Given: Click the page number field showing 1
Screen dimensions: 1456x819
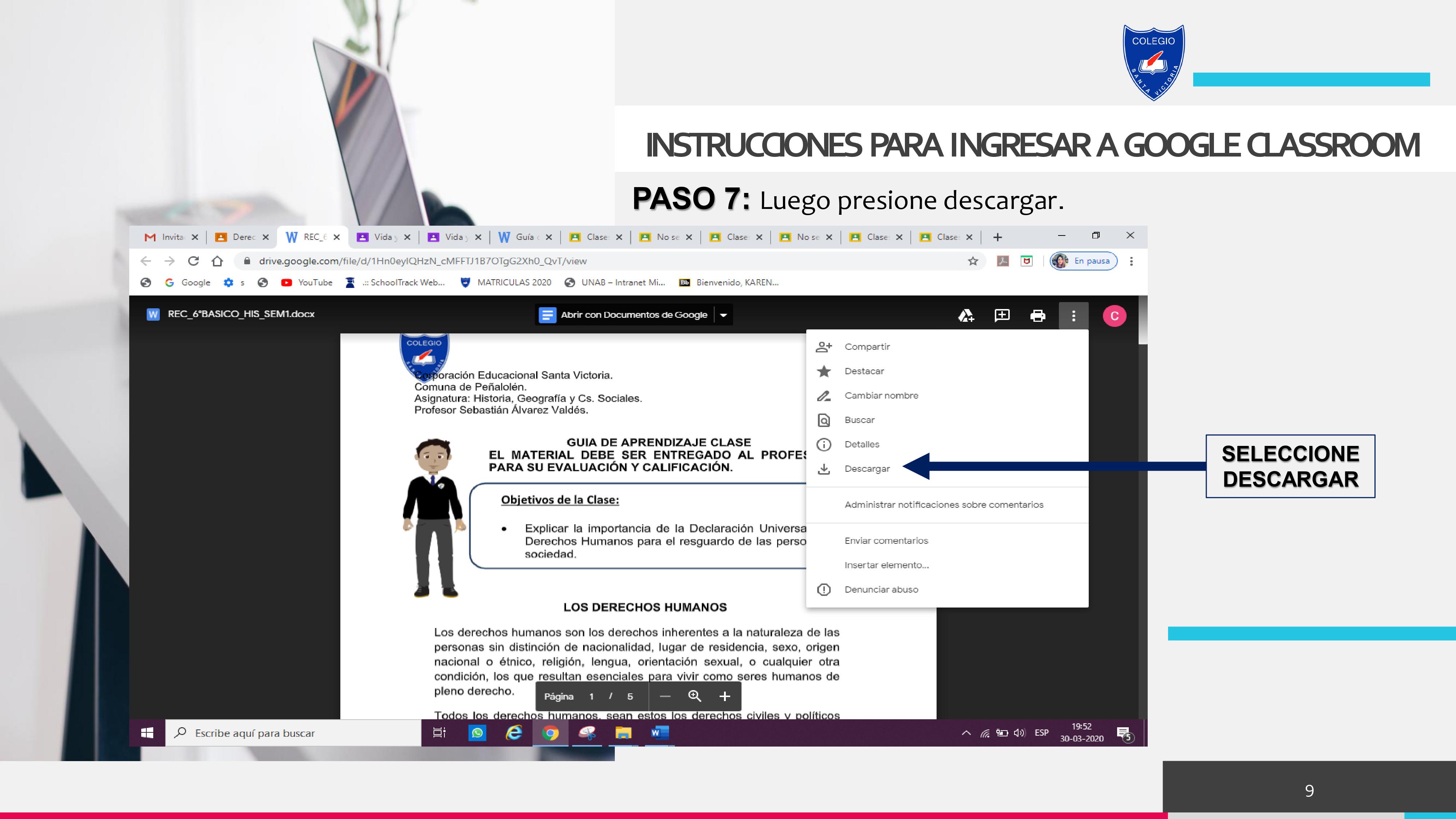Looking at the screenshot, I should click(x=591, y=696).
